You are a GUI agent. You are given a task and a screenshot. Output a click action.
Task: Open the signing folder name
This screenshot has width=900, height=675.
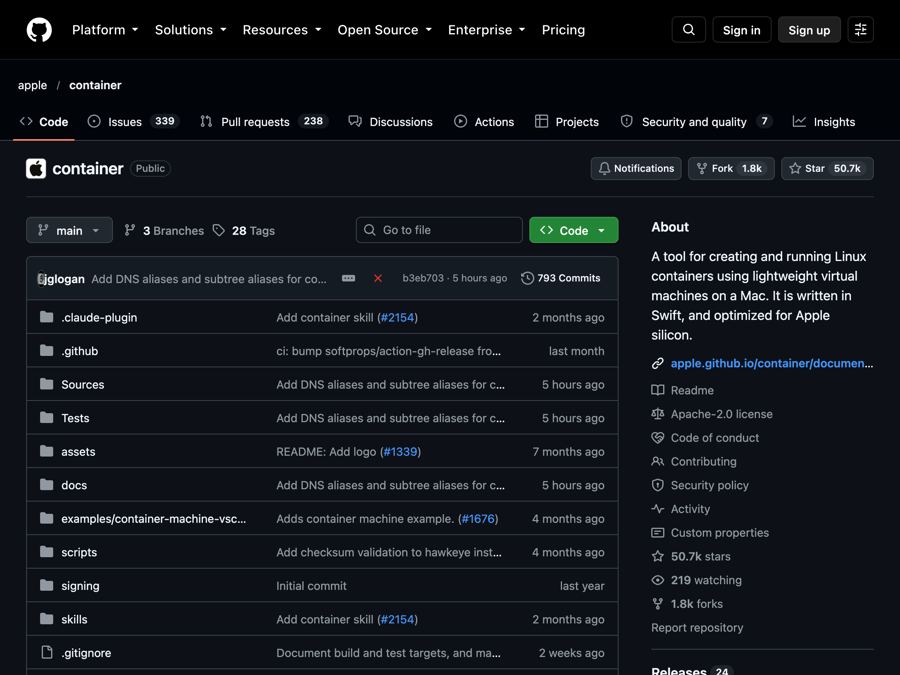(80, 586)
